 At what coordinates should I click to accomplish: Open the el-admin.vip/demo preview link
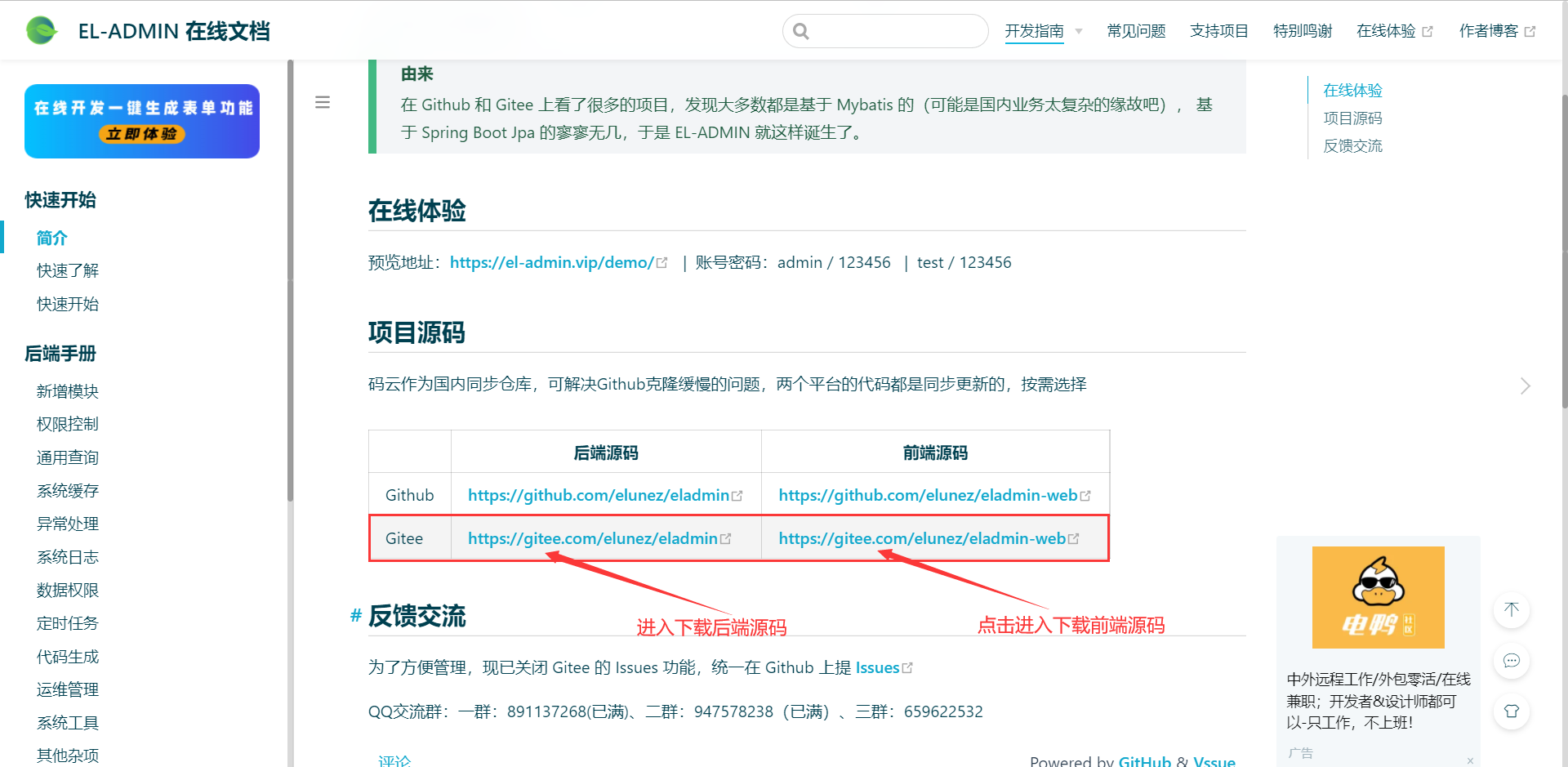click(x=550, y=262)
